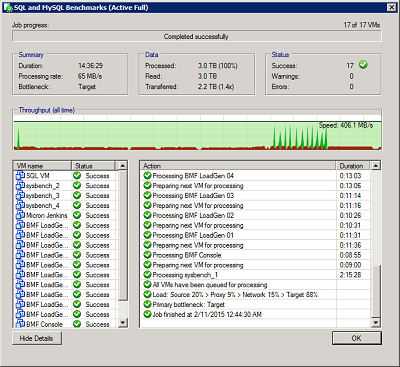Select the Load: Source 20% row

[x=256, y=294]
